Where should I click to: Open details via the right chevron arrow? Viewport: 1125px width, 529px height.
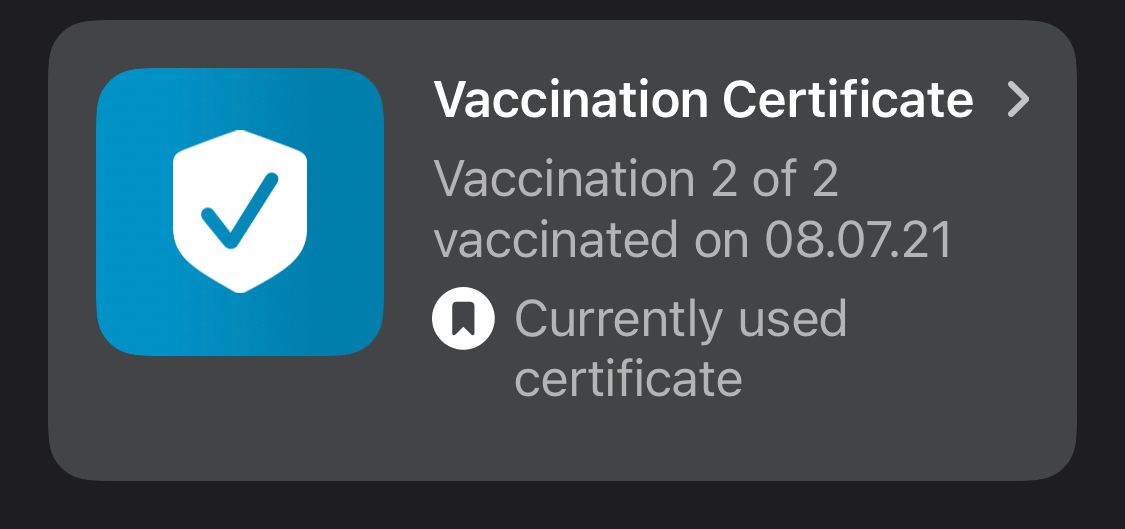[x=1019, y=99]
